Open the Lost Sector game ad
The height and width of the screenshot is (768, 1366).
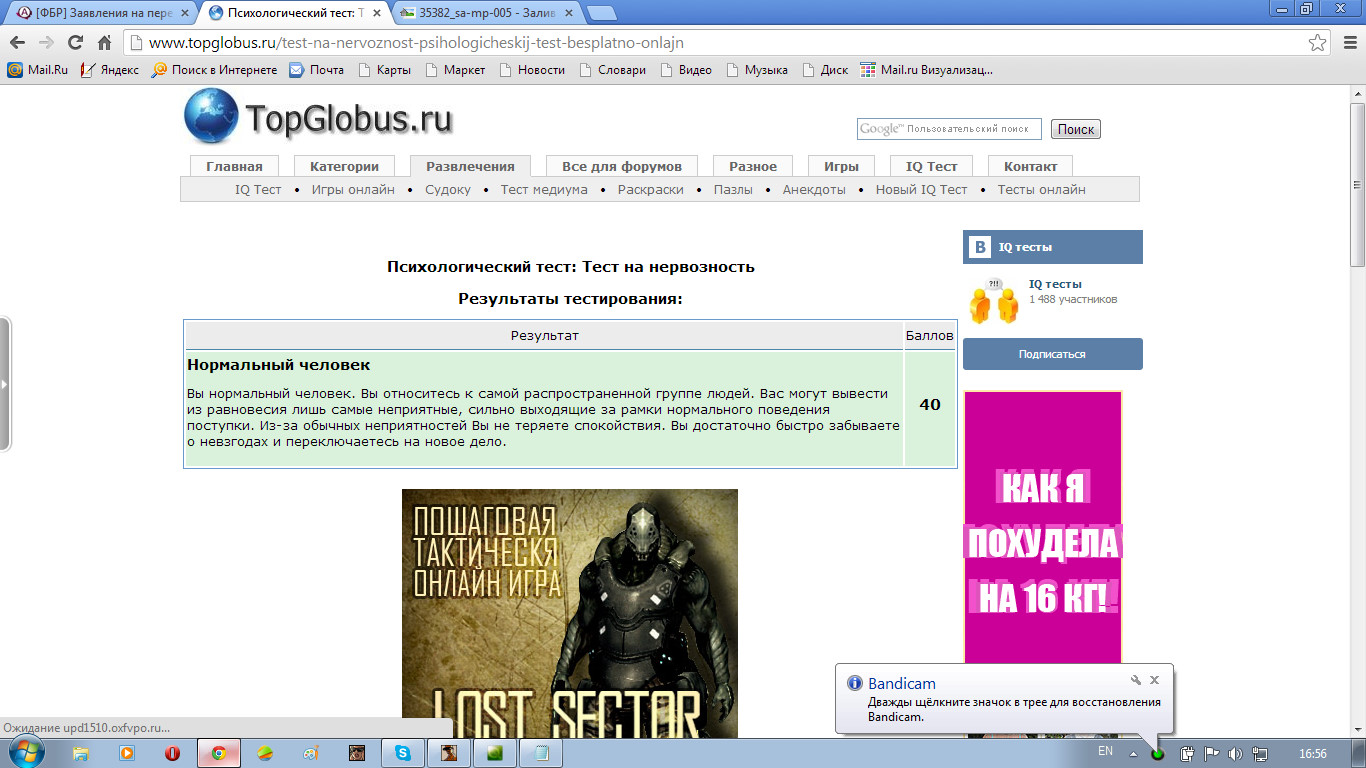tap(570, 613)
